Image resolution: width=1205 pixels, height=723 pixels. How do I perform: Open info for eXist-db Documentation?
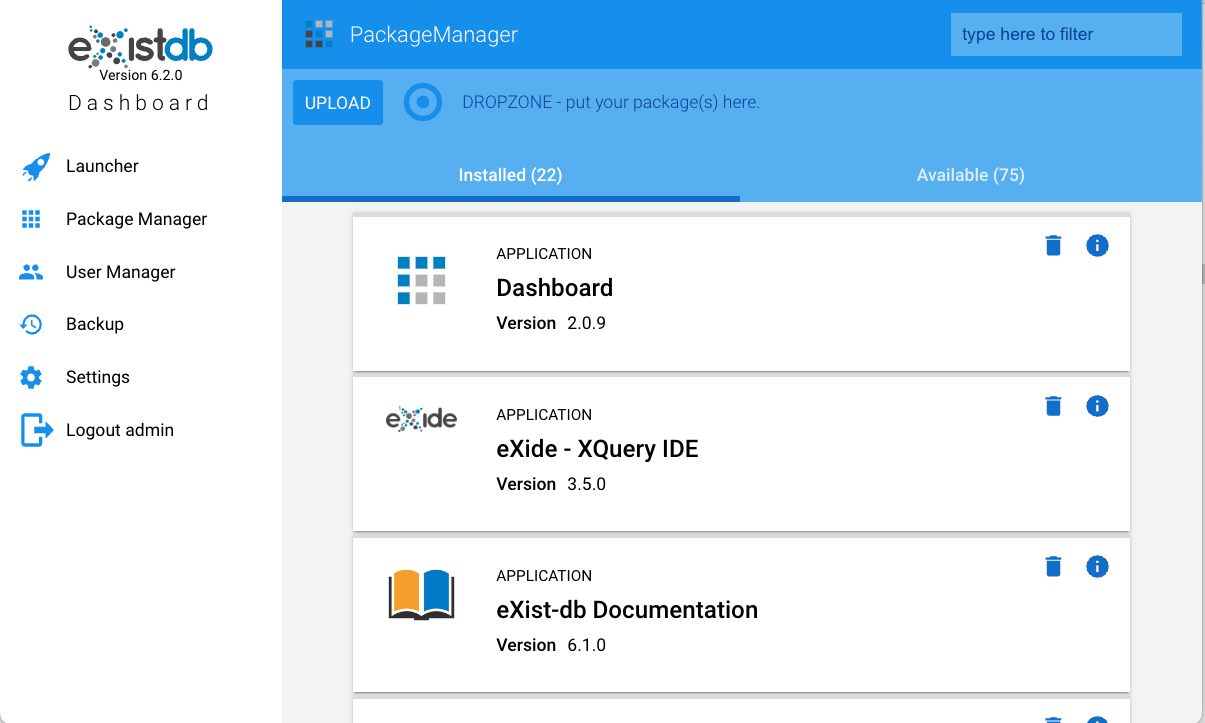coord(1097,566)
